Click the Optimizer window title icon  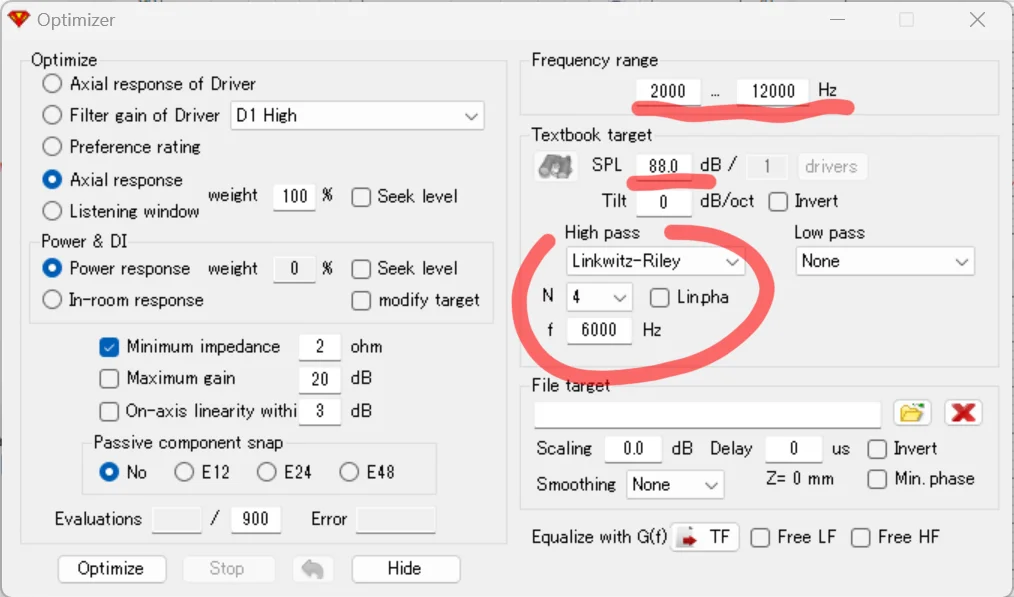click(19, 19)
